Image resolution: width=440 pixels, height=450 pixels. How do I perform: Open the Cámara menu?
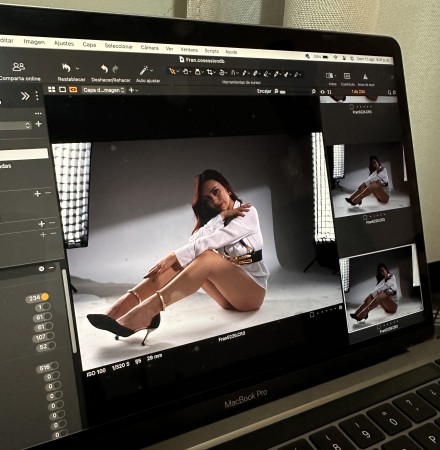click(x=149, y=47)
